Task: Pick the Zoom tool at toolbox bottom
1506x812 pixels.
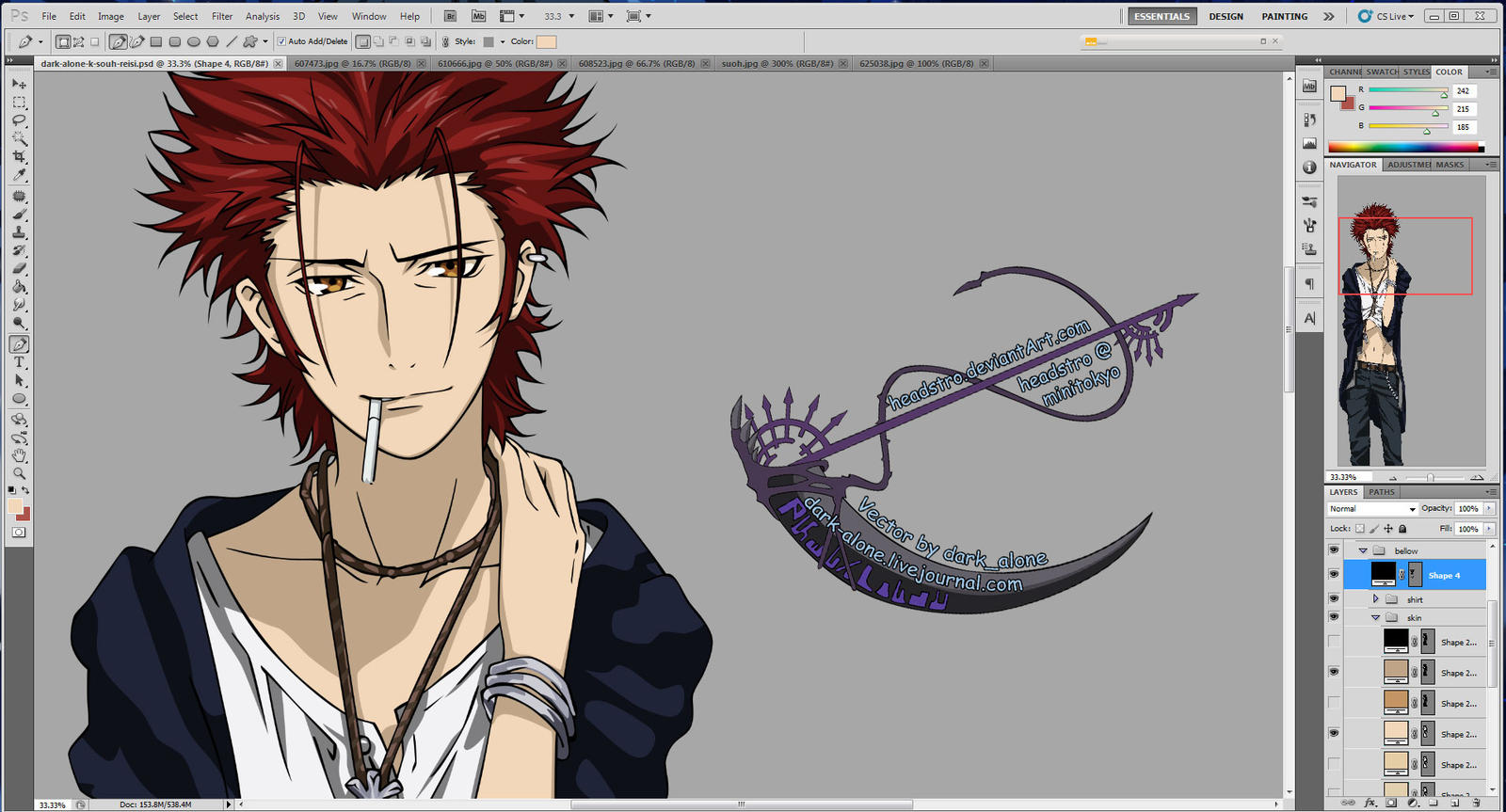Action: pos(19,473)
